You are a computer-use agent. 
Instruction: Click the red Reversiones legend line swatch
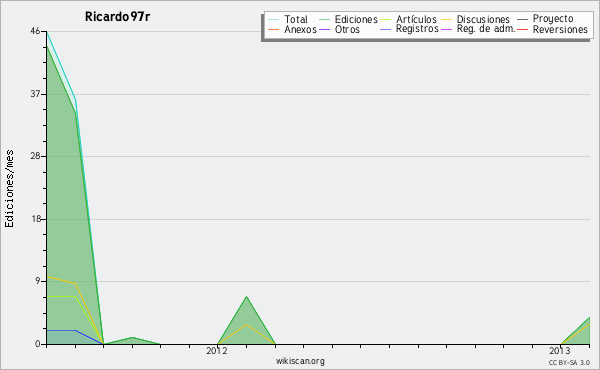tap(522, 30)
